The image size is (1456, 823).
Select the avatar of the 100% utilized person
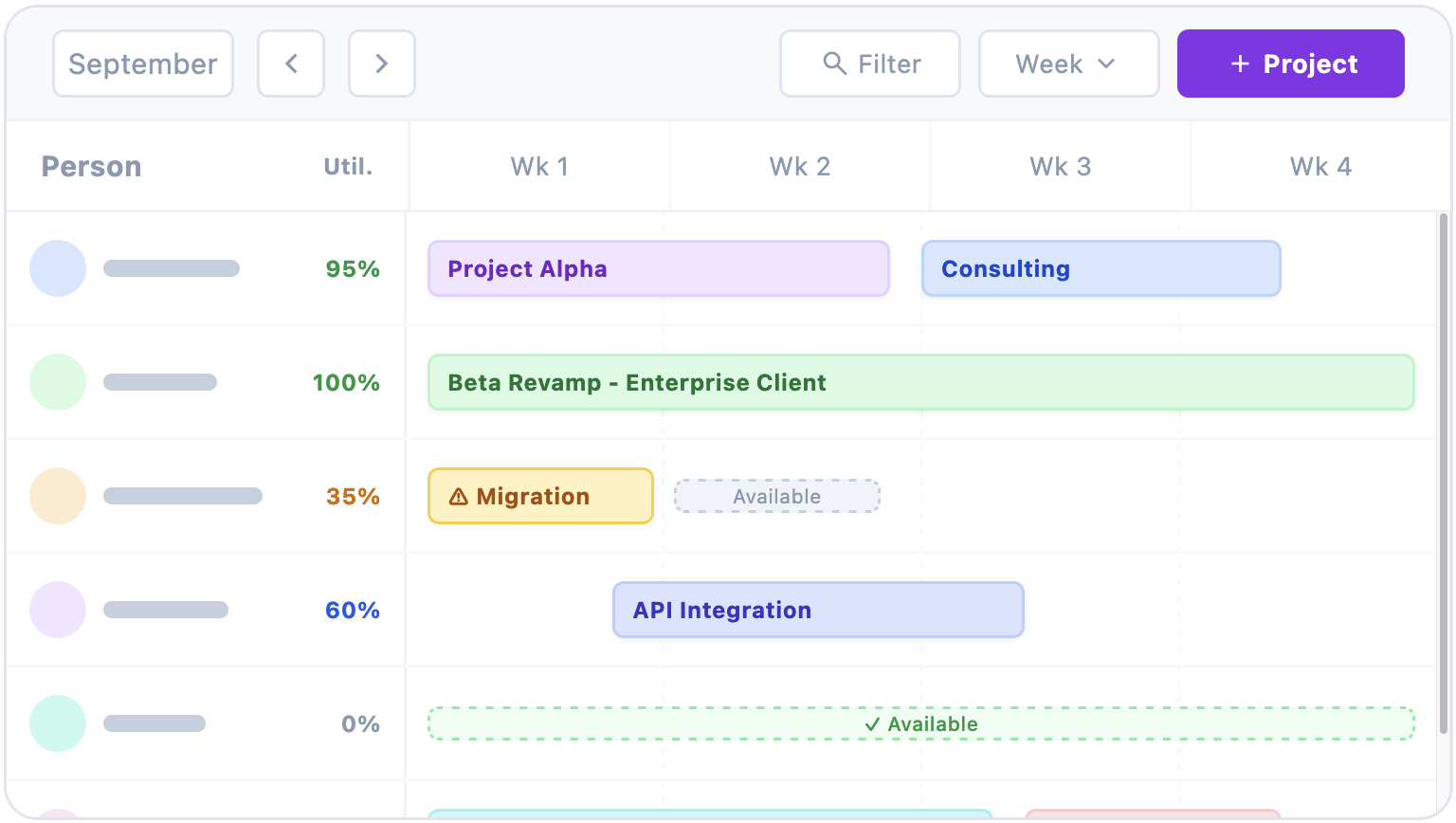point(58,382)
